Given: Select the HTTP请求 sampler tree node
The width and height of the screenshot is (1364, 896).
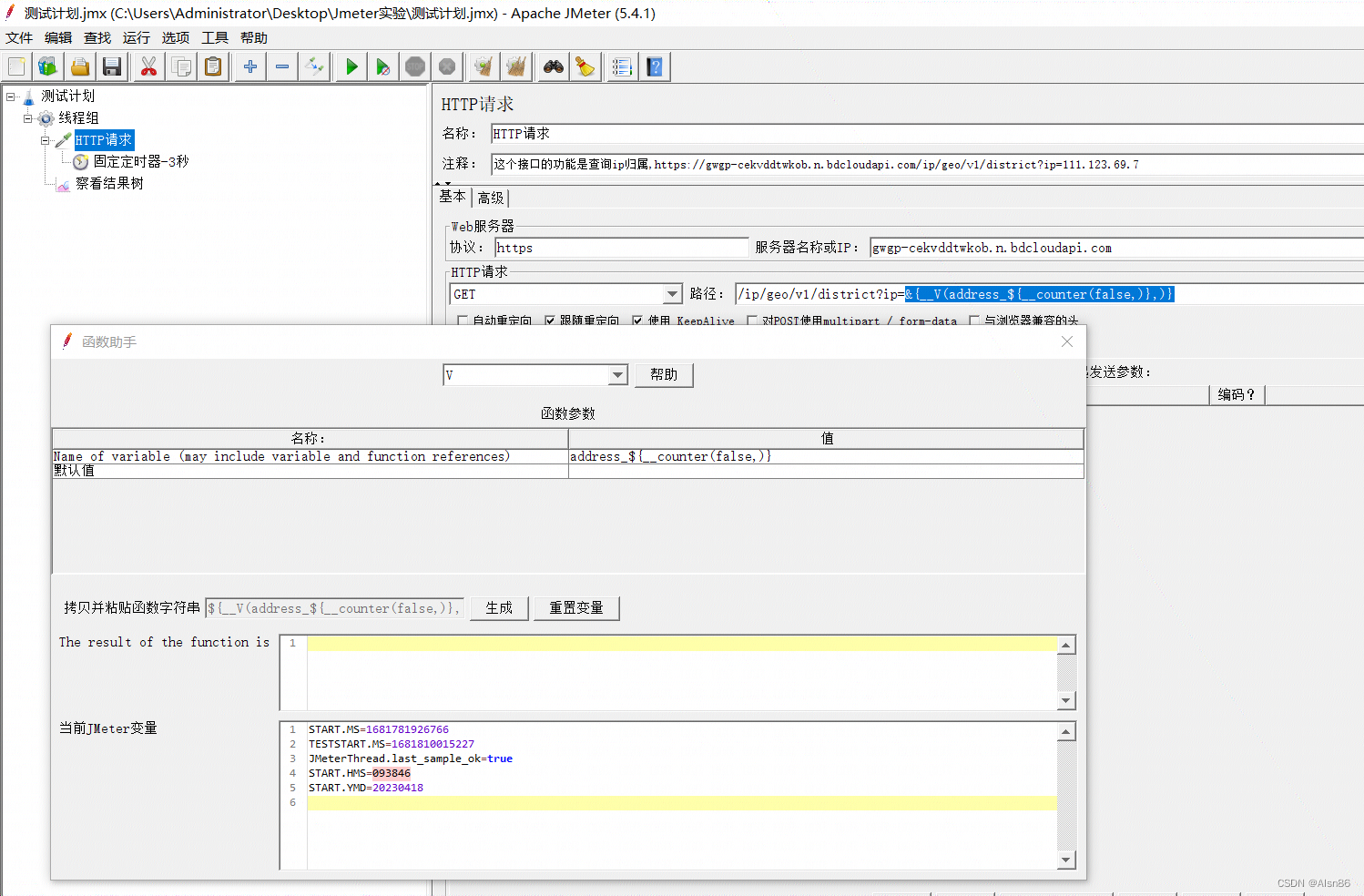Looking at the screenshot, I should pos(104,139).
